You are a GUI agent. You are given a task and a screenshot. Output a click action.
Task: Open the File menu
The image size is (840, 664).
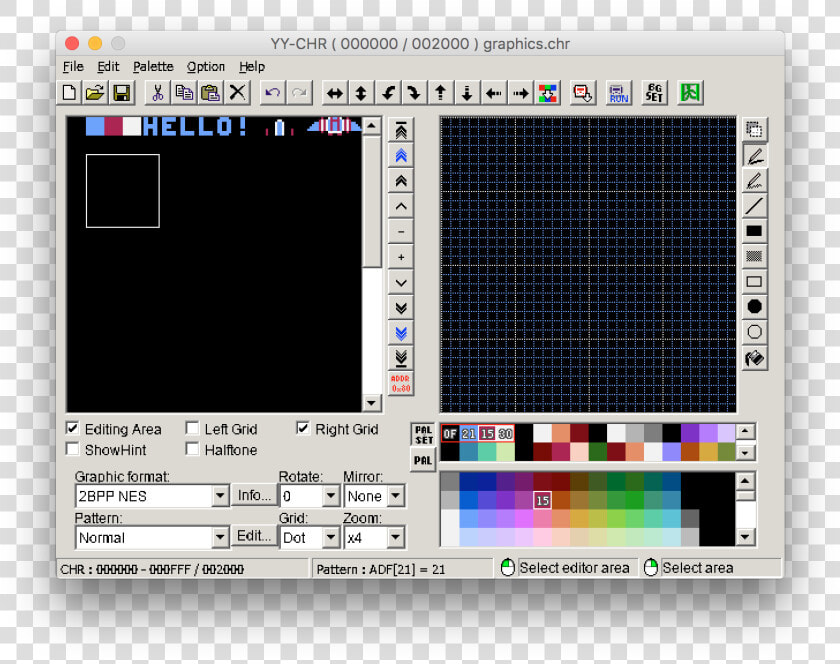pos(73,66)
